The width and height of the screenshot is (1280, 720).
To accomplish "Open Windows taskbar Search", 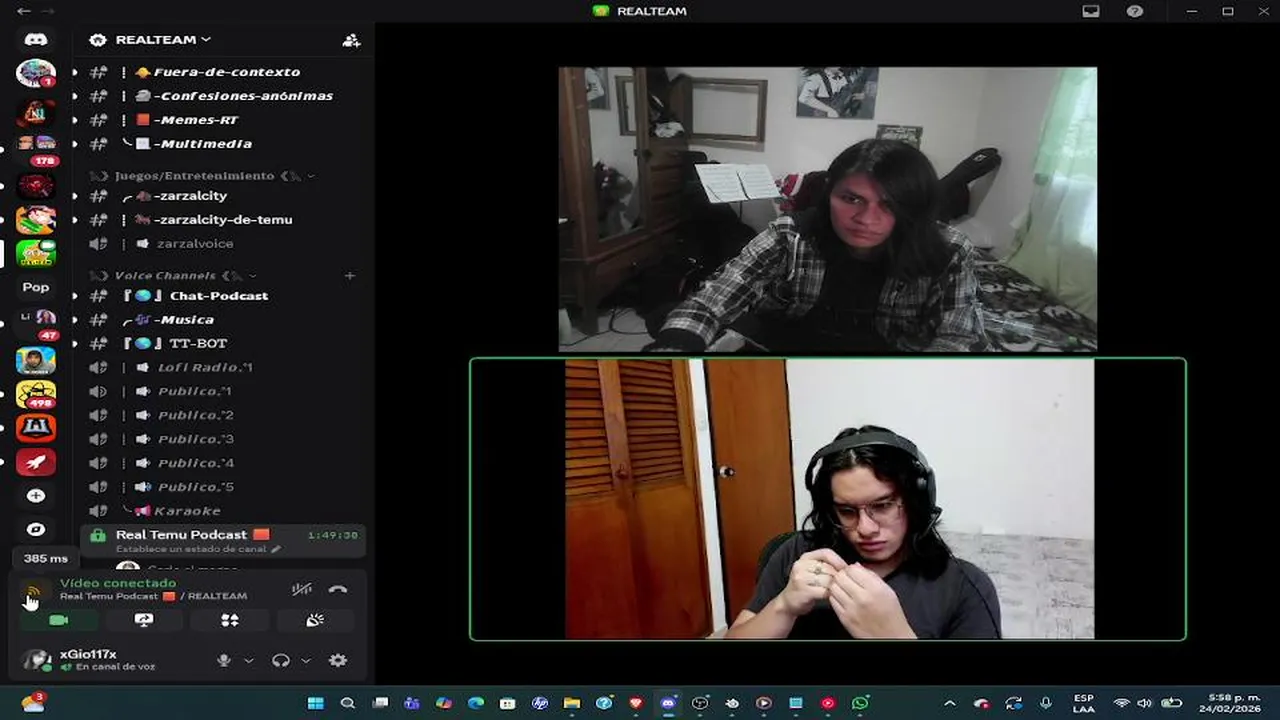I will 347,703.
